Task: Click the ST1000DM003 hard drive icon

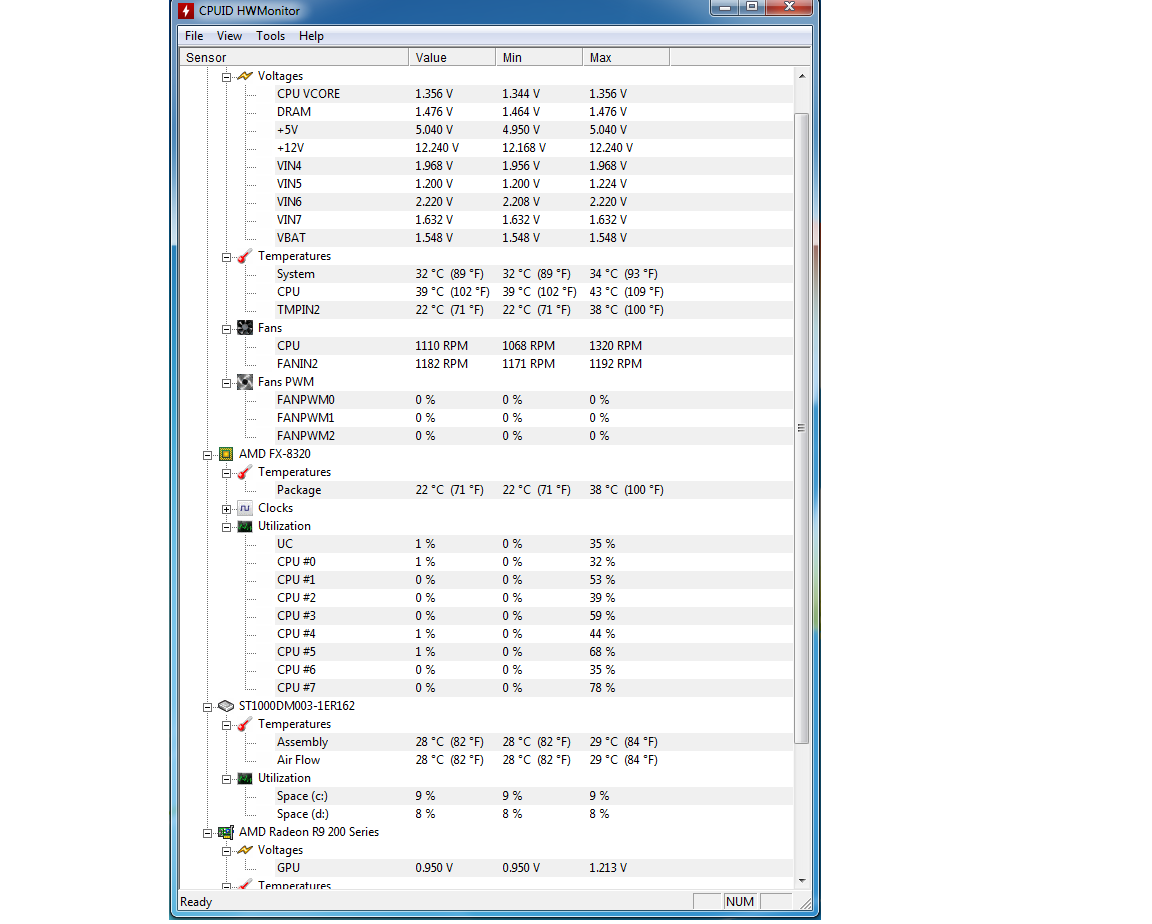Action: 226,706
